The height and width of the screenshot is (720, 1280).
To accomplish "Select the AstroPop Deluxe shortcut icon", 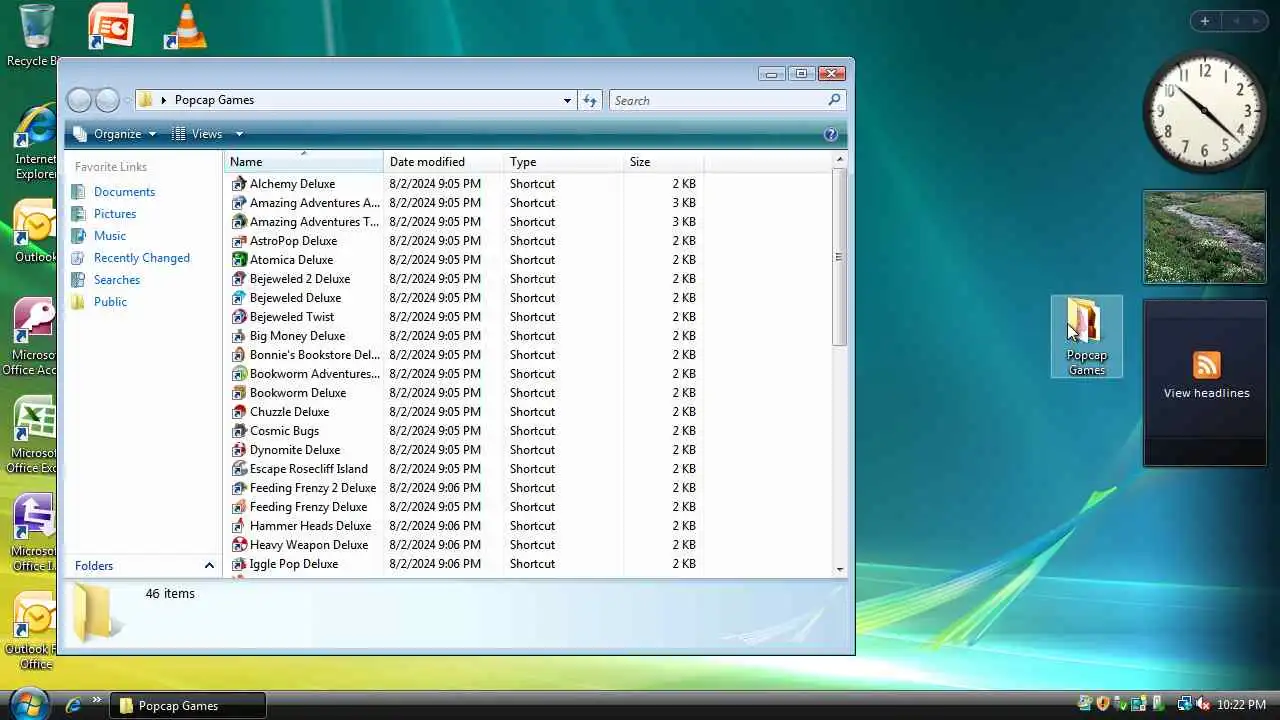I will (239, 241).
